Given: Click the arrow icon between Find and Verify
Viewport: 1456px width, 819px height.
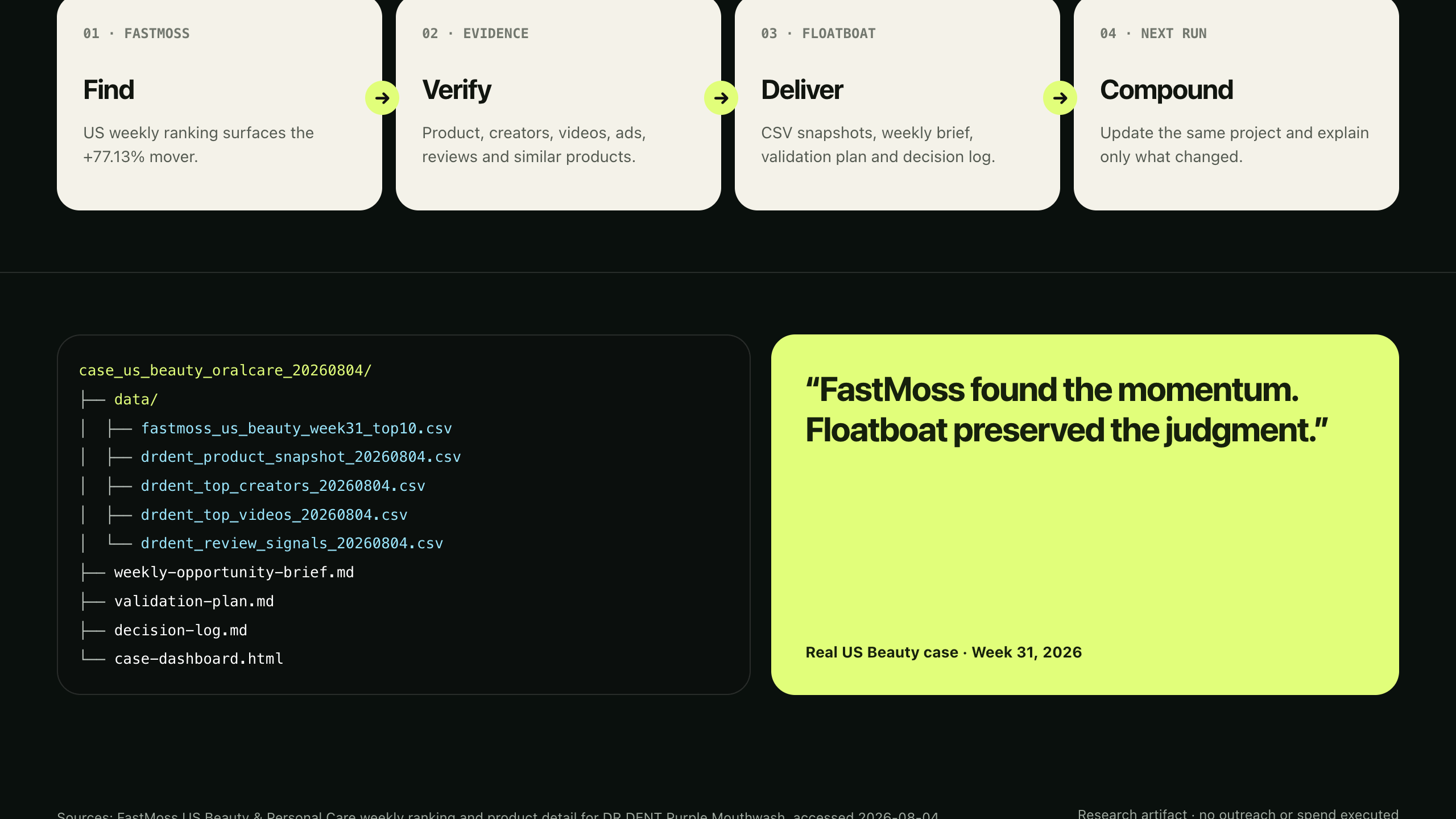Looking at the screenshot, I should [382, 98].
